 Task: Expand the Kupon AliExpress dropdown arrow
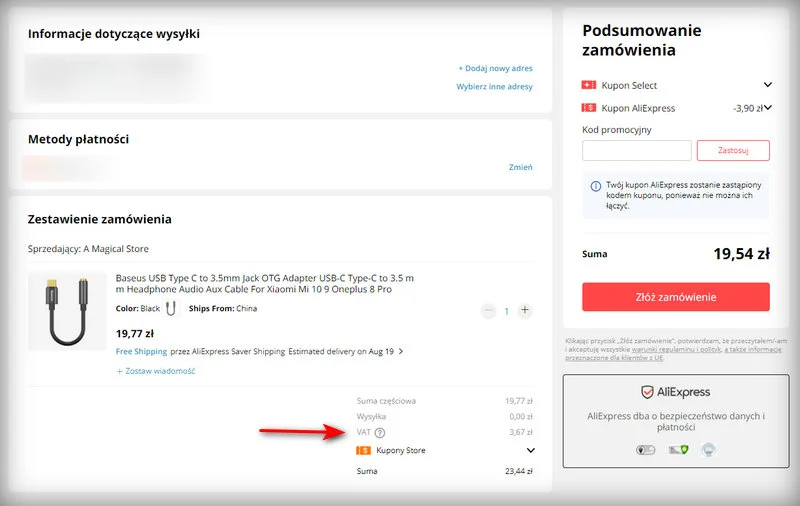click(767, 108)
